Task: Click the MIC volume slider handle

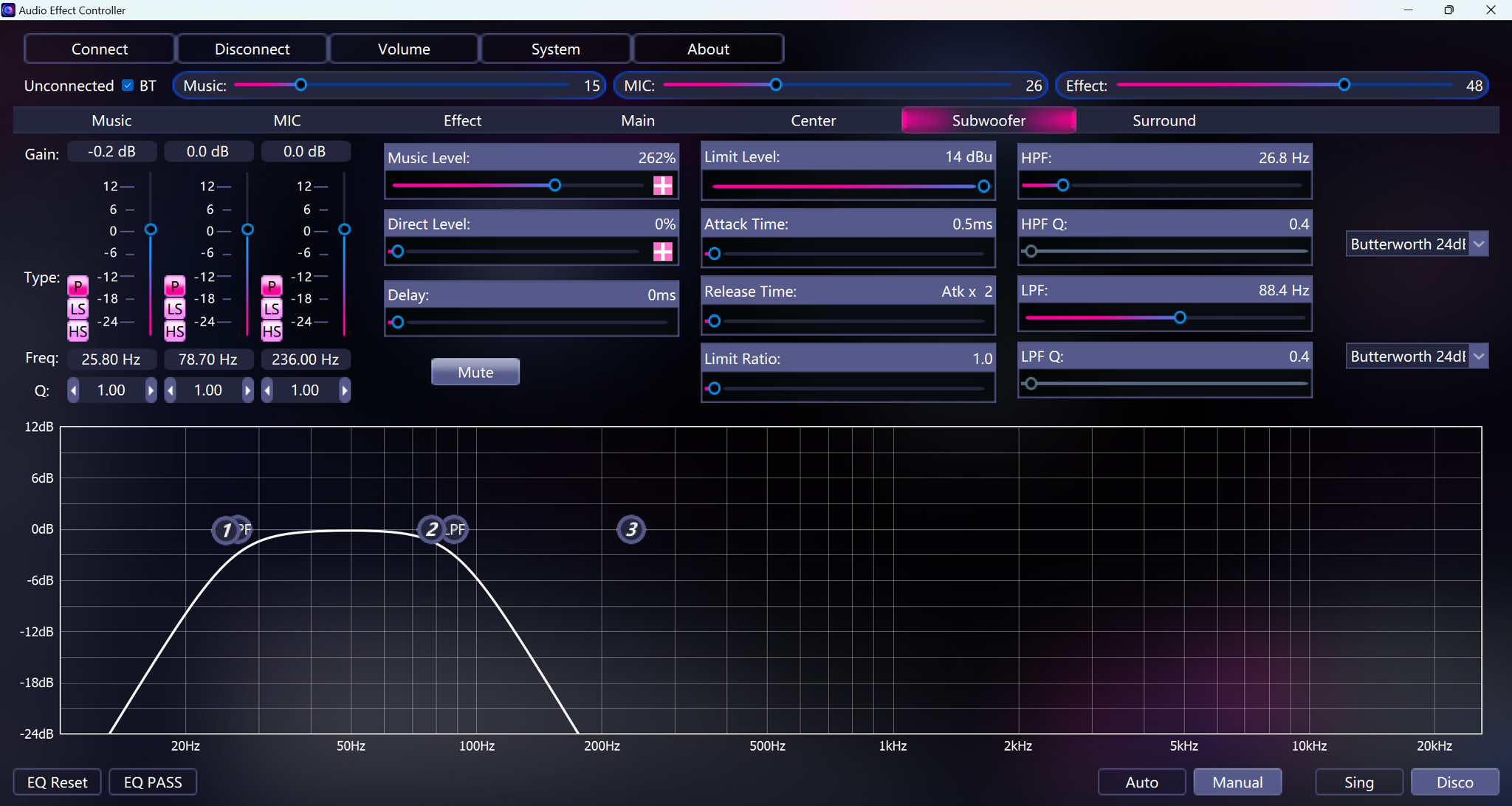Action: tap(775, 85)
